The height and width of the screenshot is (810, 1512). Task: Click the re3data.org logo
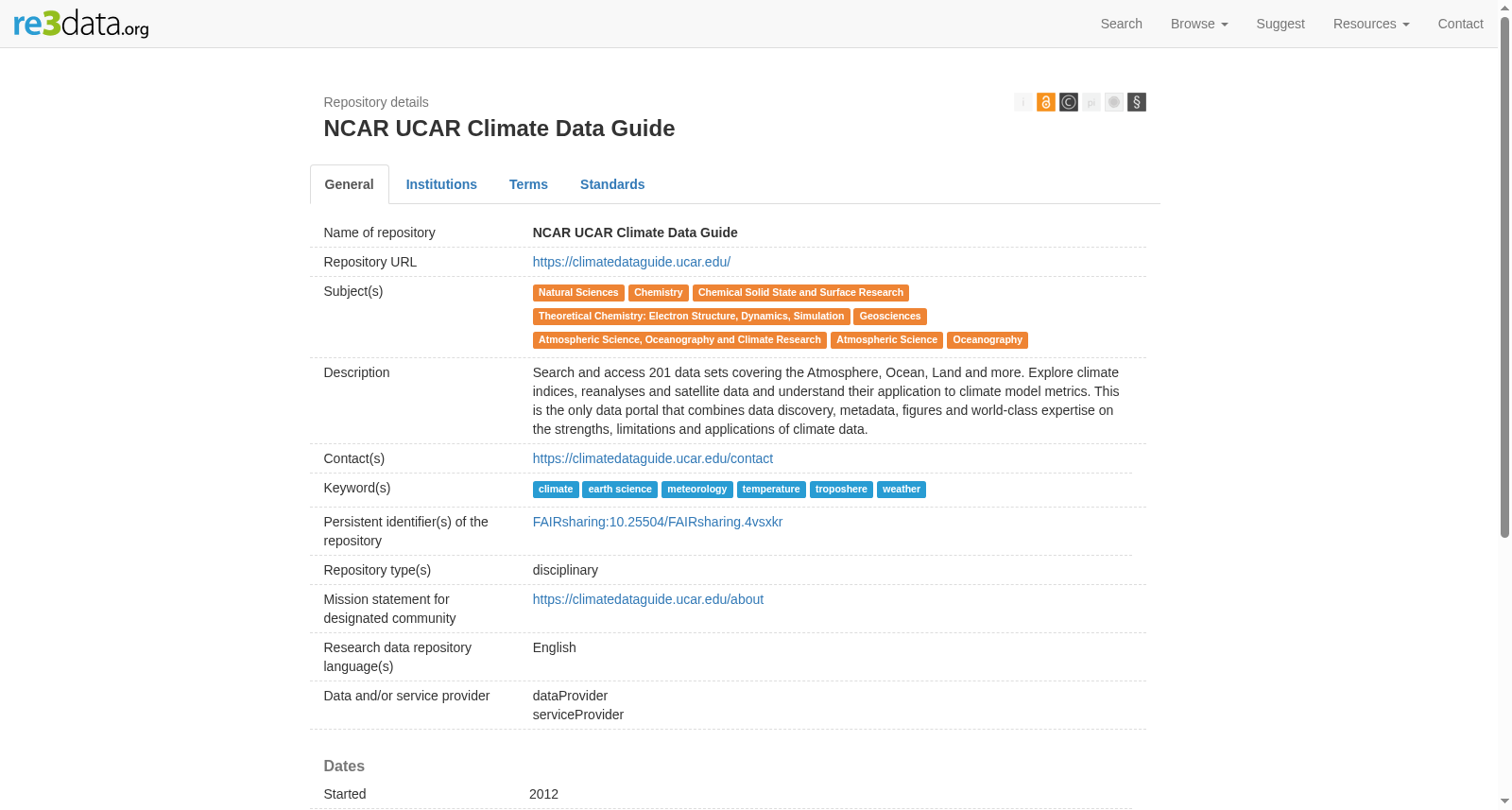coord(81,24)
